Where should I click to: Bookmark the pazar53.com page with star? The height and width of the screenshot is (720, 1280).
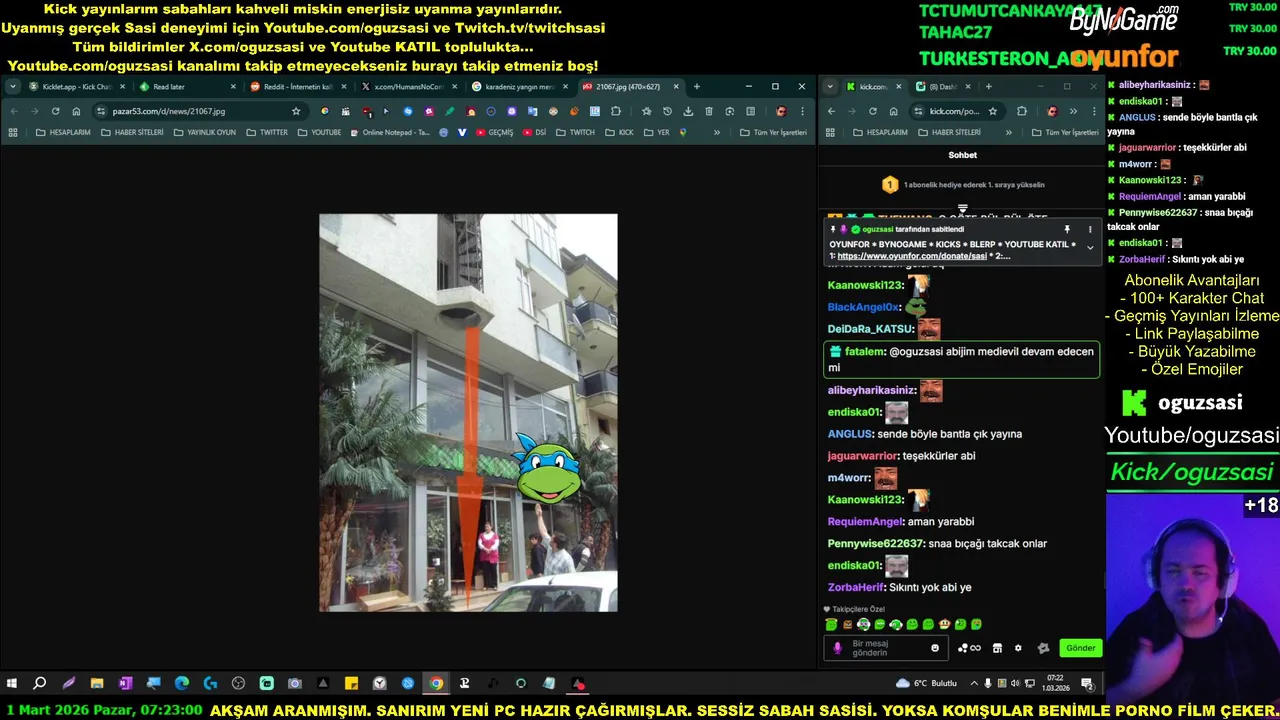point(296,111)
